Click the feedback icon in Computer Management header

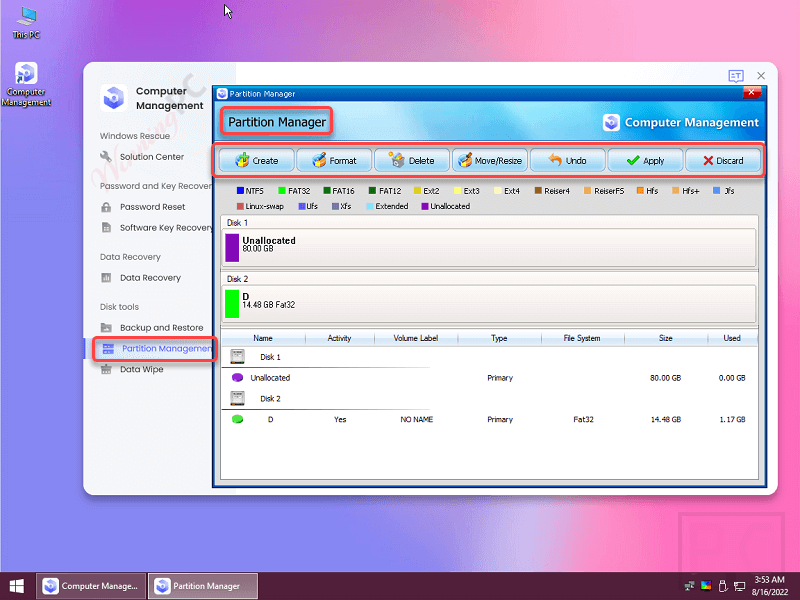coord(736,76)
